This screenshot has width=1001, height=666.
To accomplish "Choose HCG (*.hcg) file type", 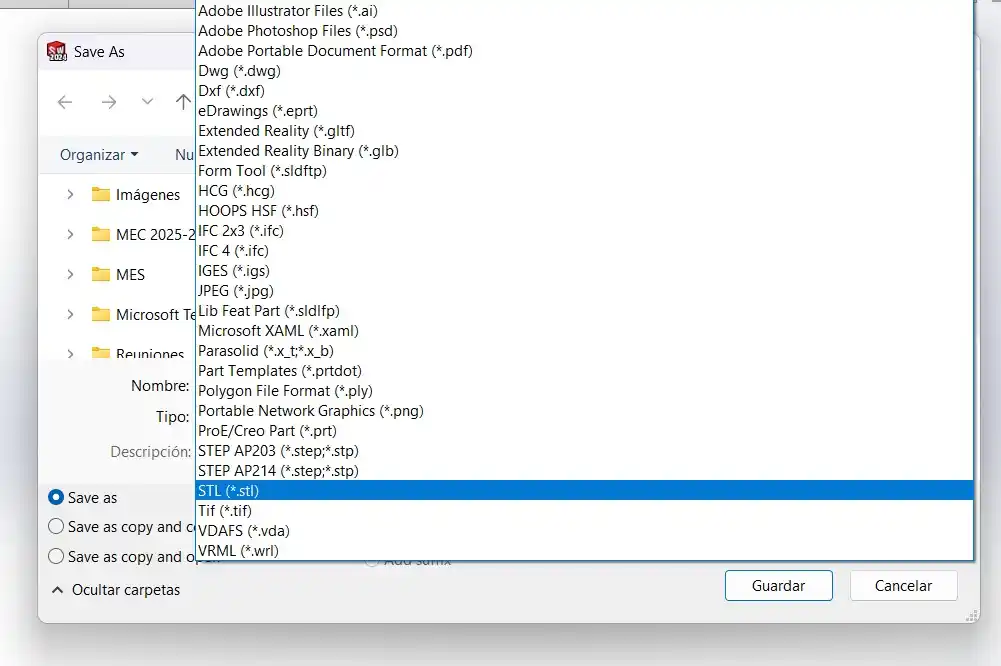I will coord(584,191).
